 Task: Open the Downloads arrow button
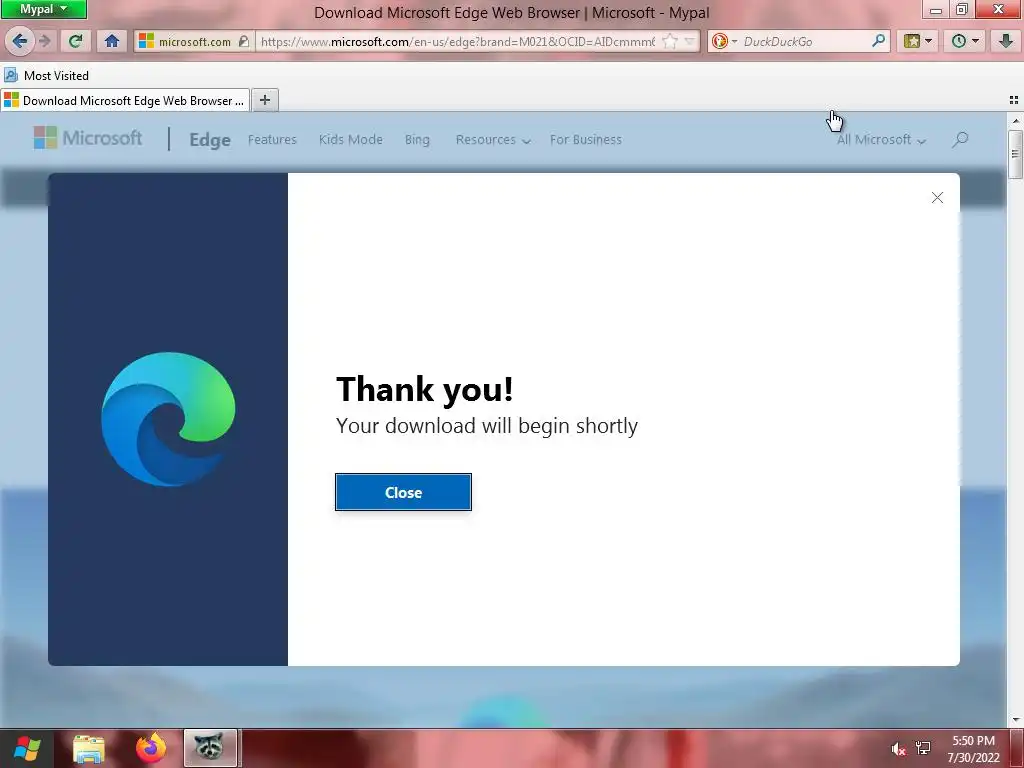[x=1006, y=41]
